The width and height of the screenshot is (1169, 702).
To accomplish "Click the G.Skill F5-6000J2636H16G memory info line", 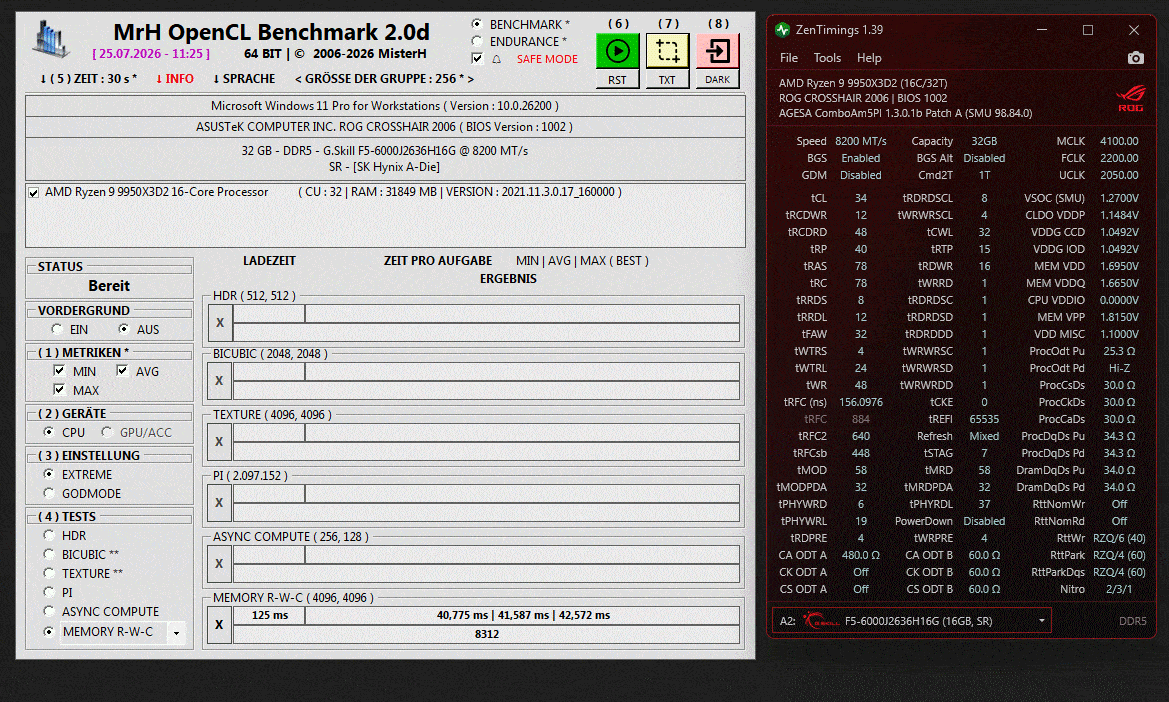I will (x=385, y=151).
